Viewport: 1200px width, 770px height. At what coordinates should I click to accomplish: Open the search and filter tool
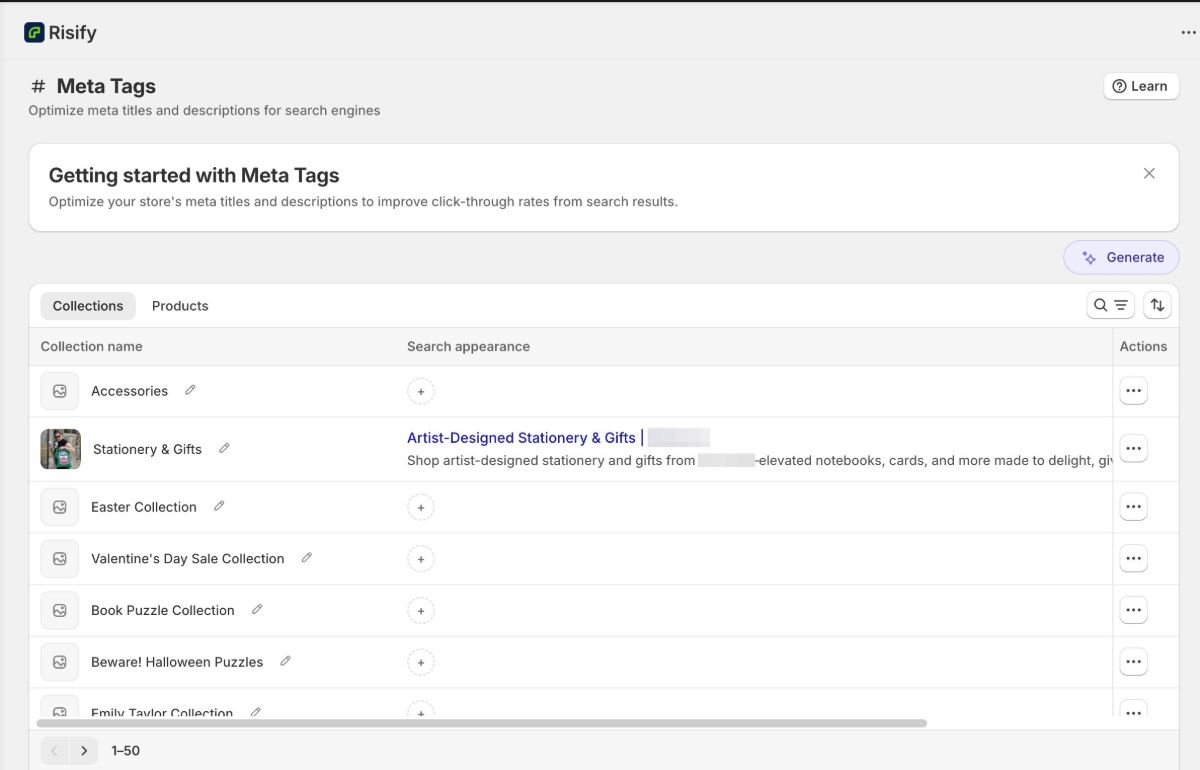click(1110, 305)
